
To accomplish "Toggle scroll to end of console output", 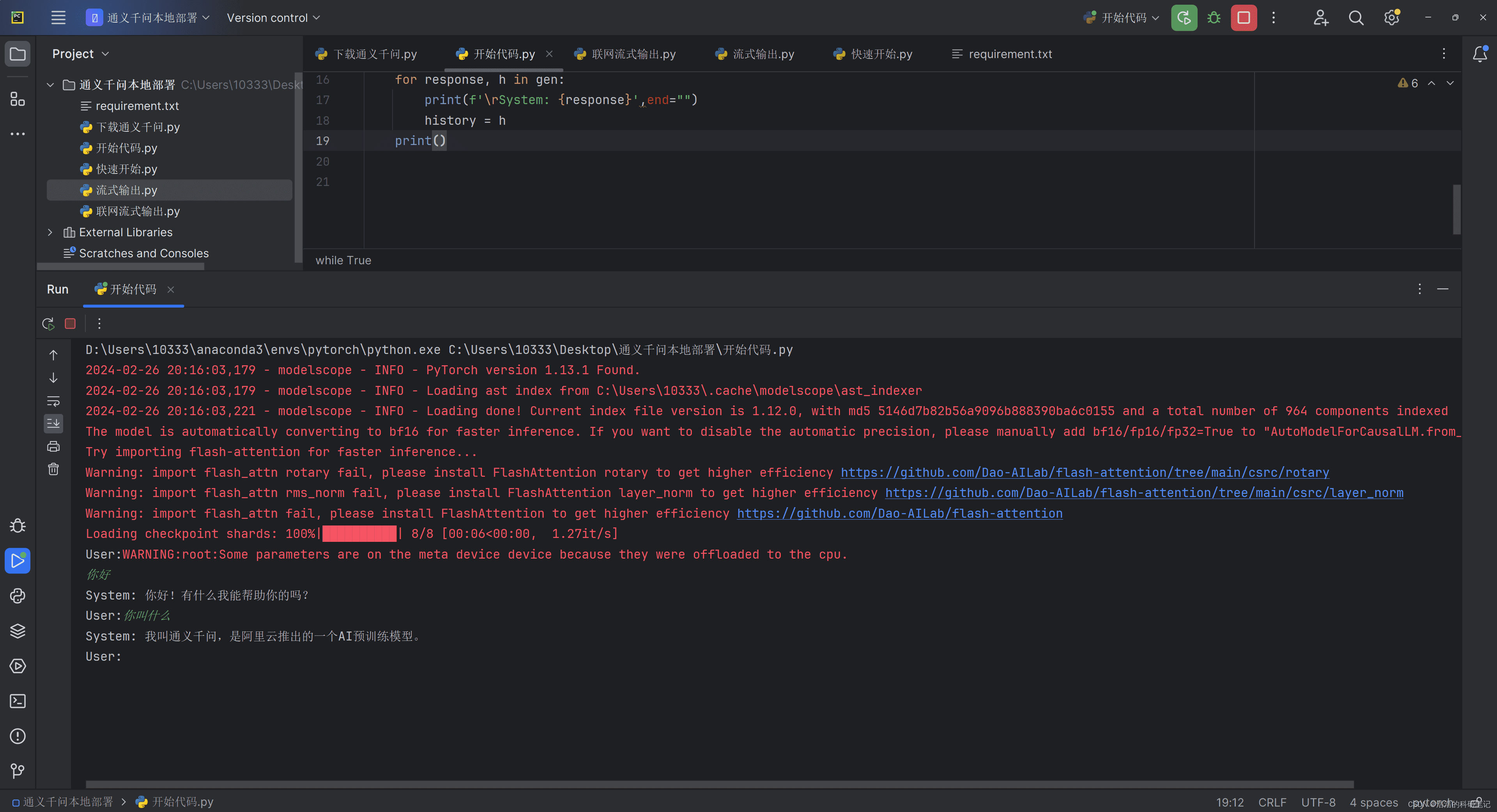I will pos(53,423).
